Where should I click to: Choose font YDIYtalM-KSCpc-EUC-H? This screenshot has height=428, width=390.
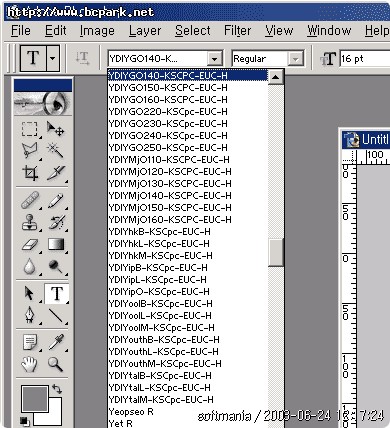point(187,400)
